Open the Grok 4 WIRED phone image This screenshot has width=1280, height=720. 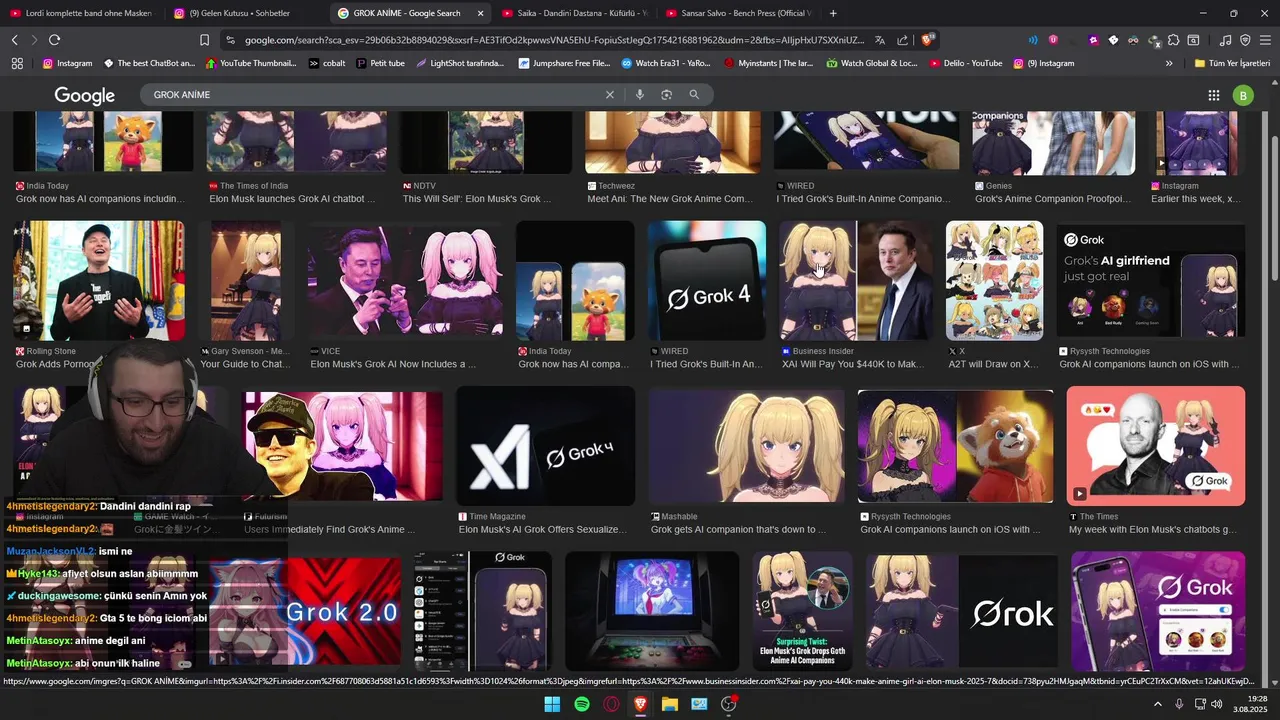(x=707, y=281)
